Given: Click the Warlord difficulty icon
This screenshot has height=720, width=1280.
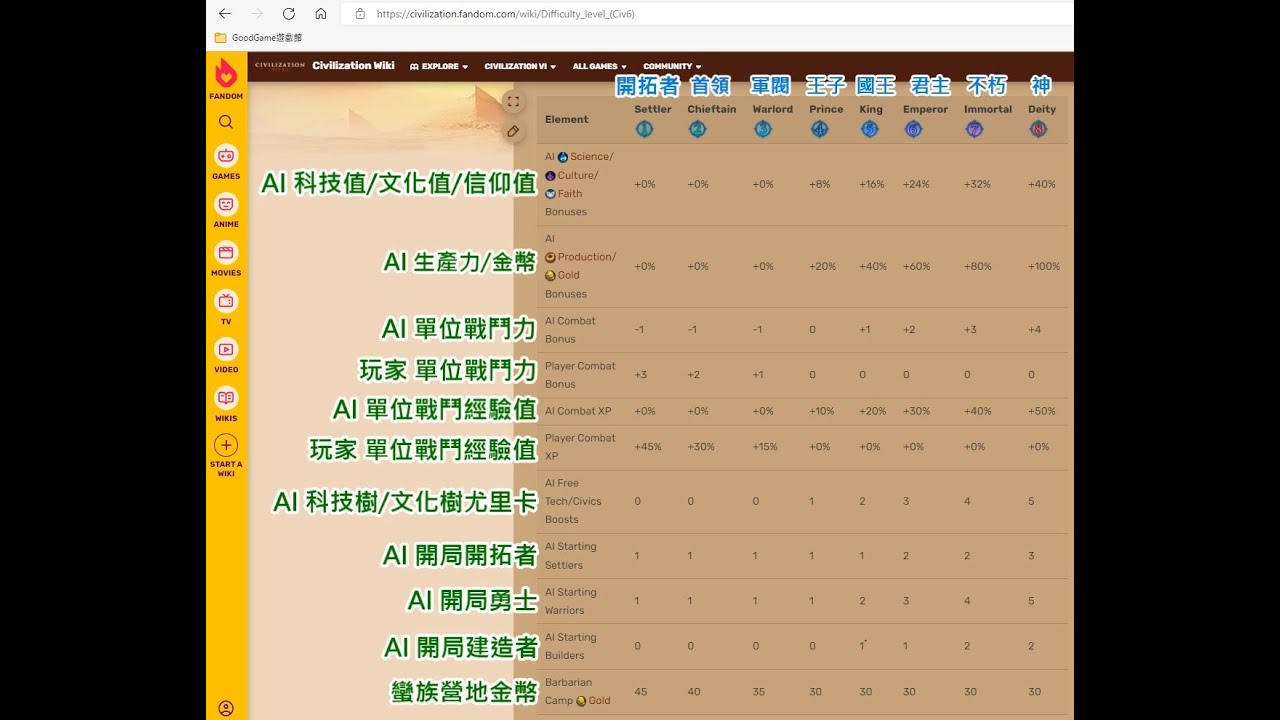Looking at the screenshot, I should [x=763, y=129].
